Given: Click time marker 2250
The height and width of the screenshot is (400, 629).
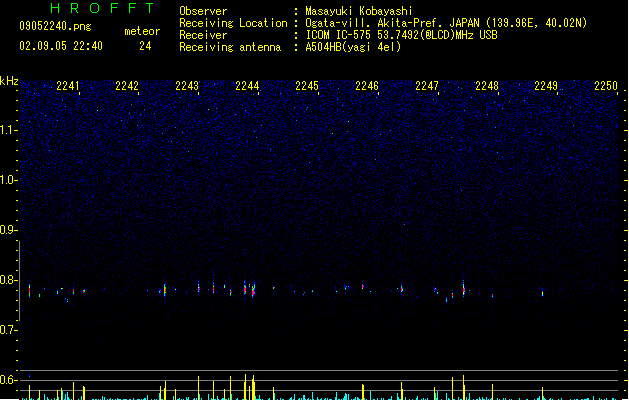Looking at the screenshot, I should coord(606,86).
